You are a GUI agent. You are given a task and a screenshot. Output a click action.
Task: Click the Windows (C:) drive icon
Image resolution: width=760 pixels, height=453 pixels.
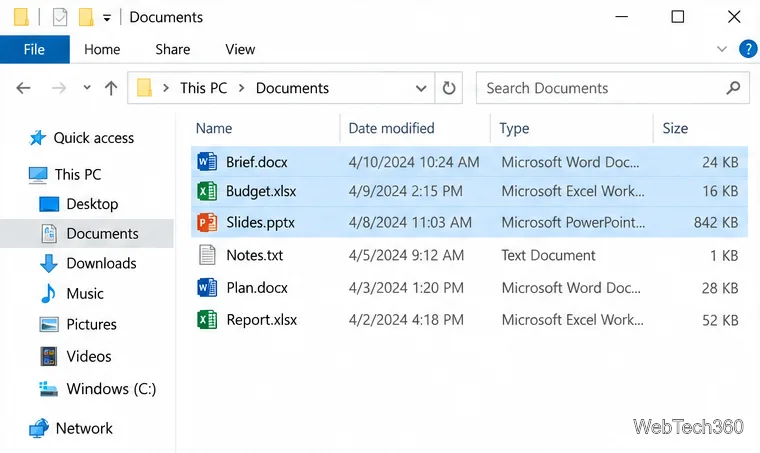[x=48, y=389]
